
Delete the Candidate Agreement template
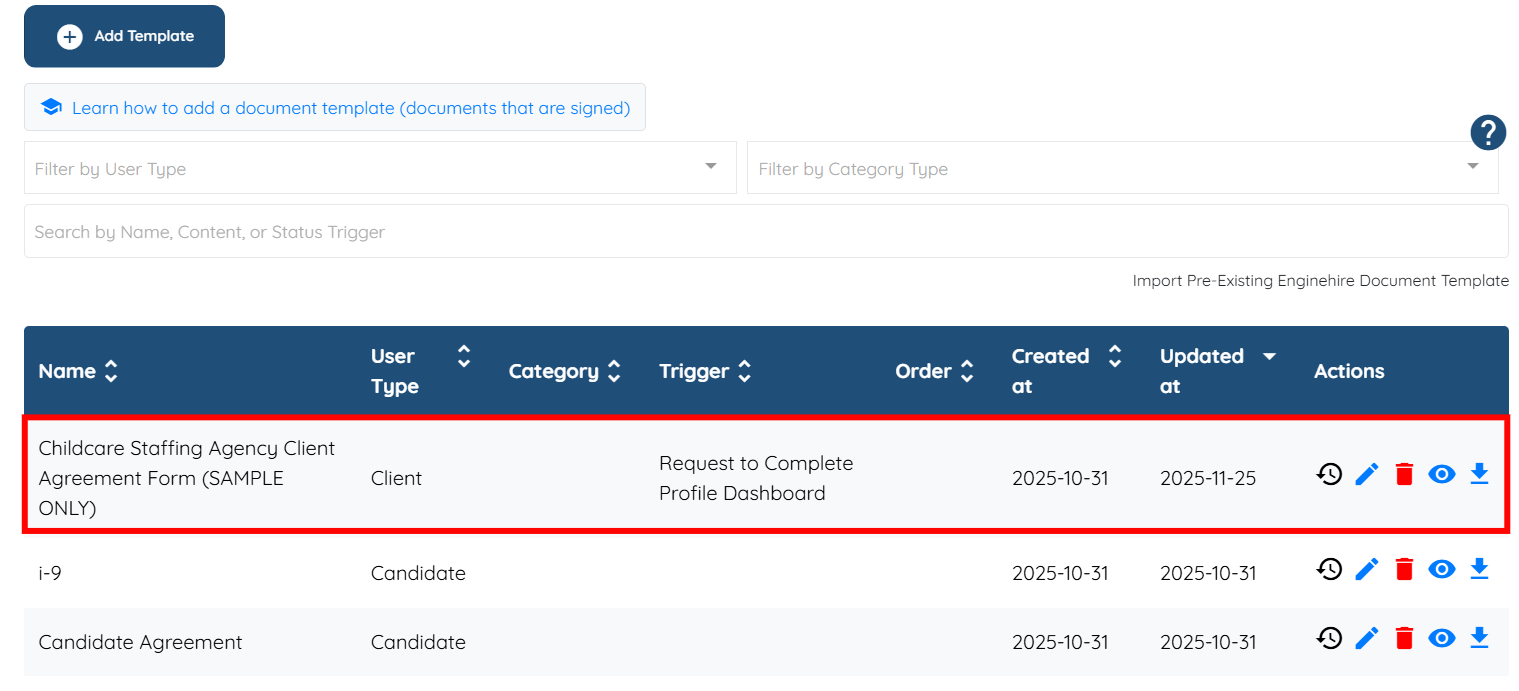(1404, 638)
